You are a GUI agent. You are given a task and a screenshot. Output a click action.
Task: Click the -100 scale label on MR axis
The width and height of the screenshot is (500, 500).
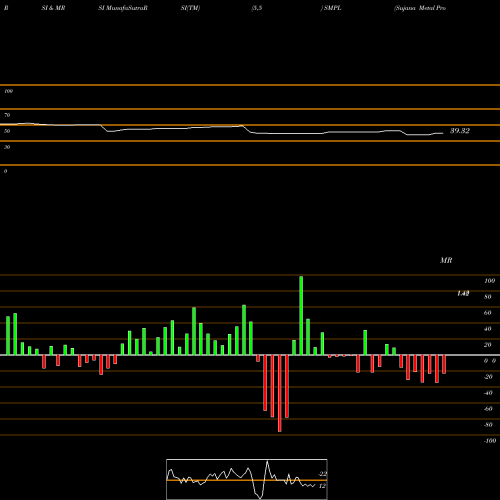490,441
